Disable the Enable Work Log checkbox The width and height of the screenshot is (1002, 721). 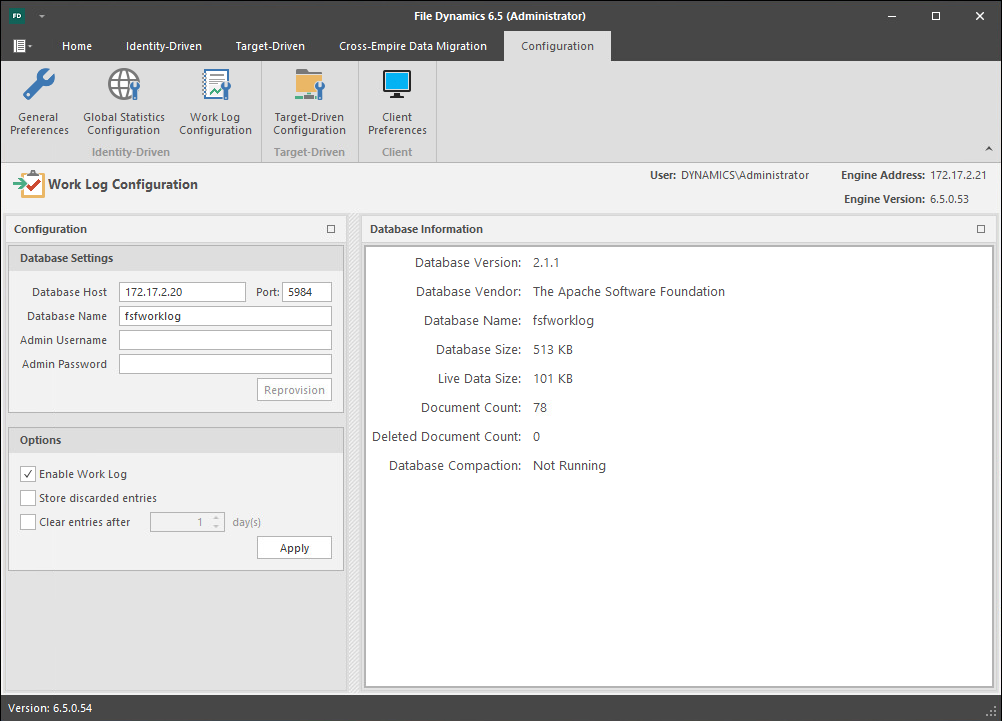pyautogui.click(x=28, y=474)
